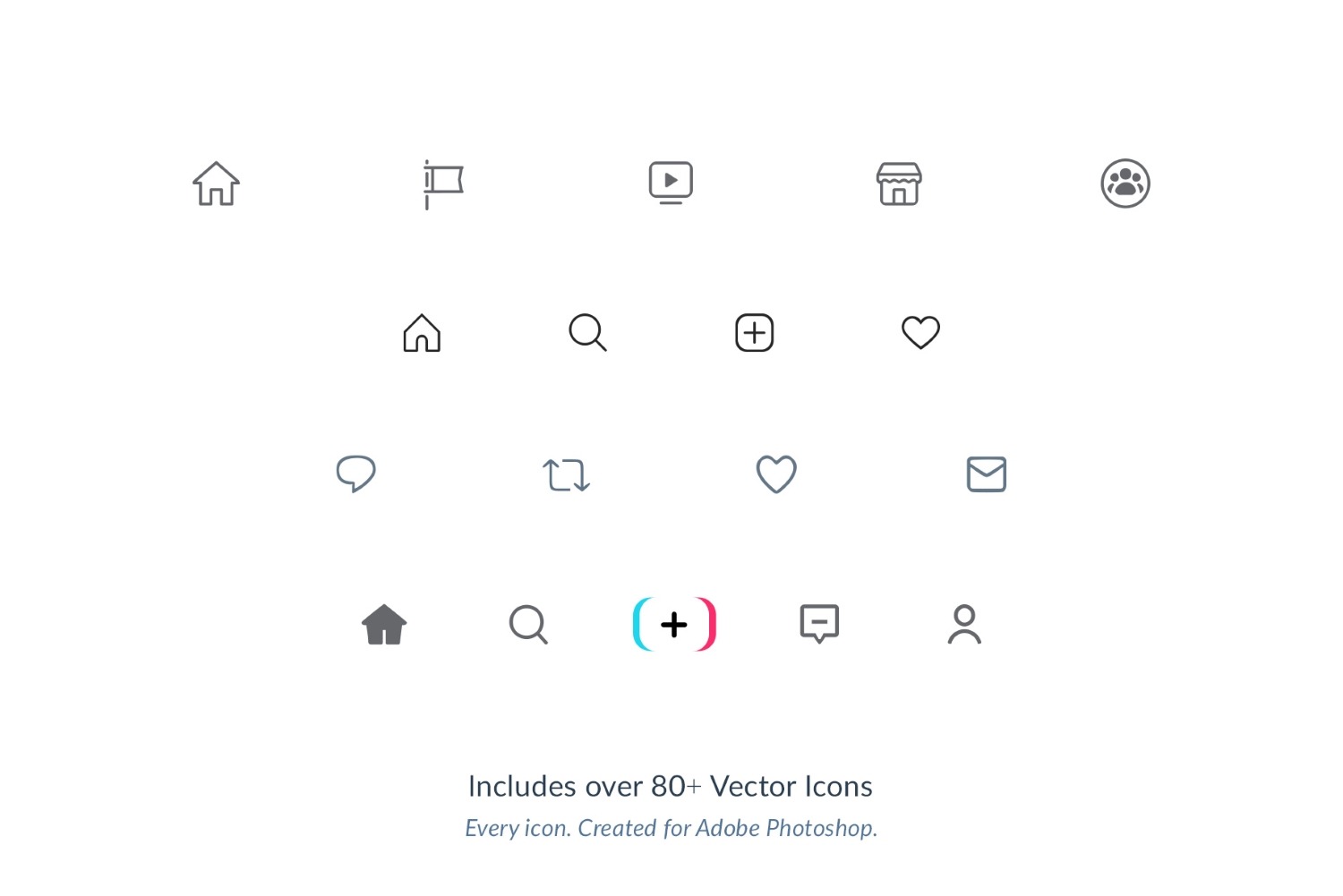Click the outlined home icon in top row
The image size is (1343, 896).
(x=216, y=183)
